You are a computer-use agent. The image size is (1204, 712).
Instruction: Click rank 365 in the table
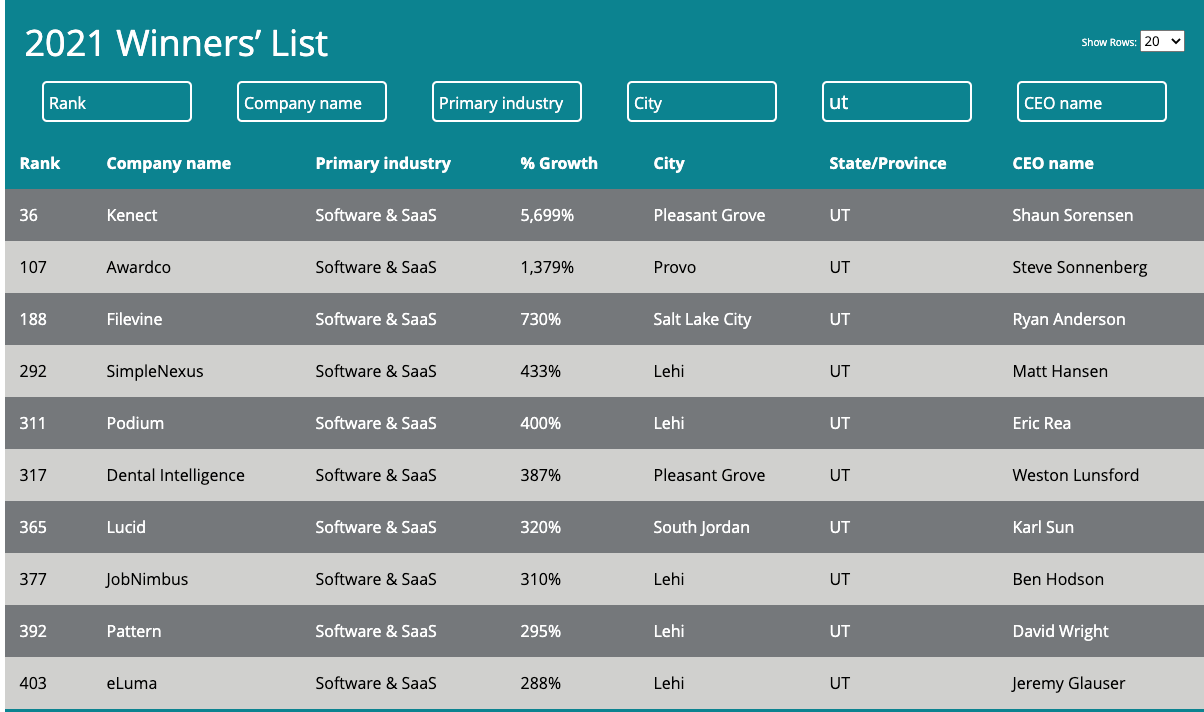tap(33, 527)
